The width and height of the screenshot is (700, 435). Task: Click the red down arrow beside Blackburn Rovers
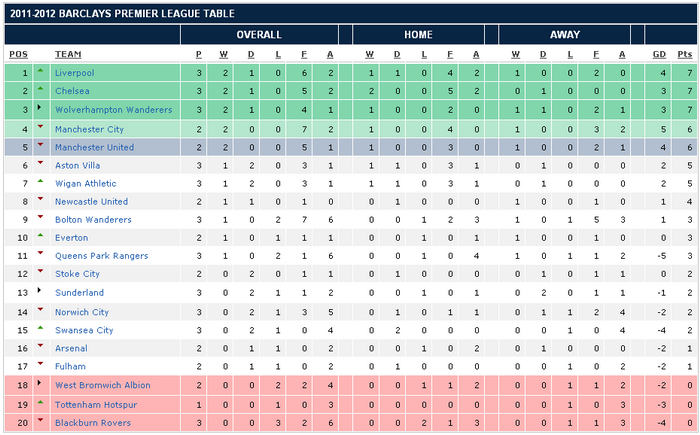pyautogui.click(x=40, y=421)
